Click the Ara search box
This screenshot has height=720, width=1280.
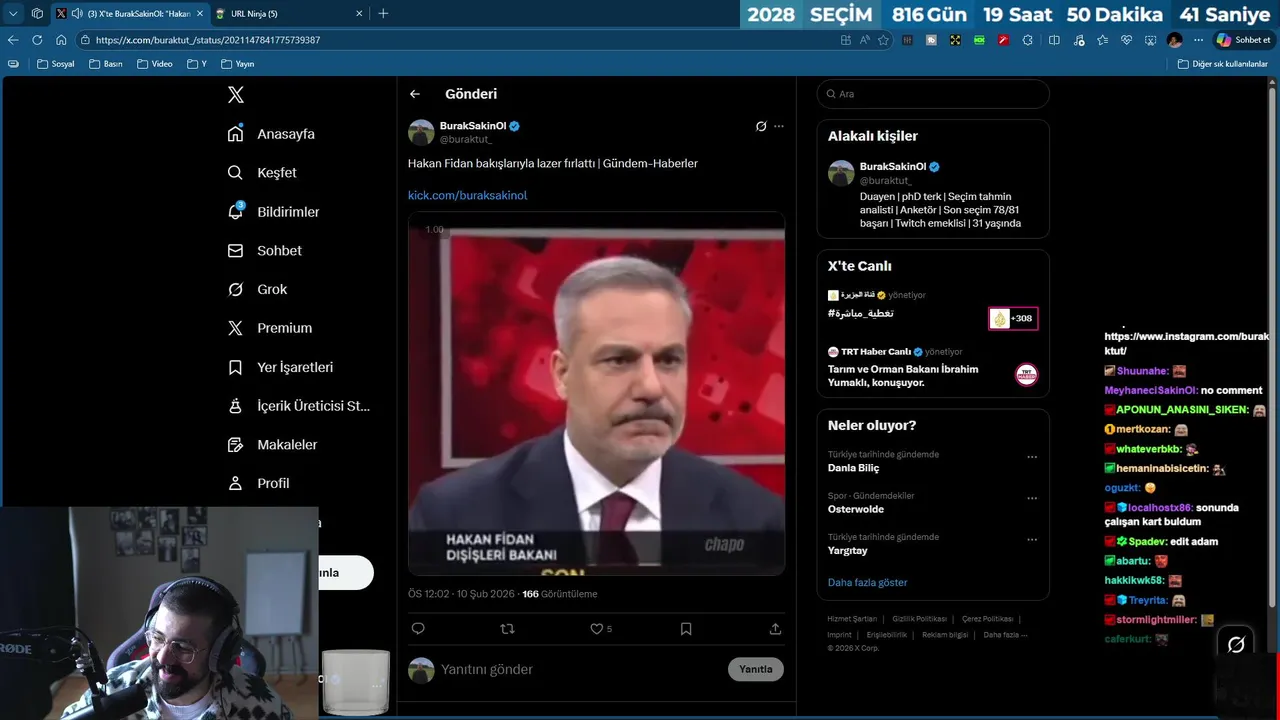pos(933,94)
